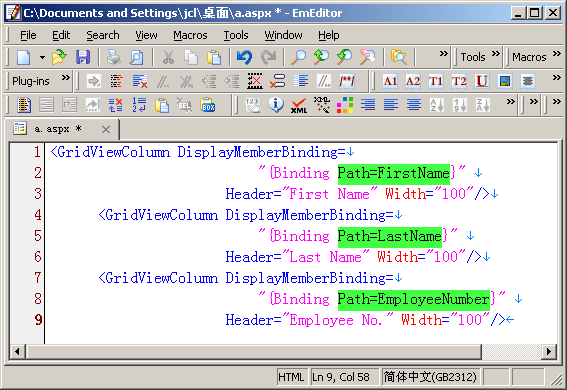Viewport: 567px width, 390px height.
Task: Click the XML wand icon
Action: tap(322, 105)
